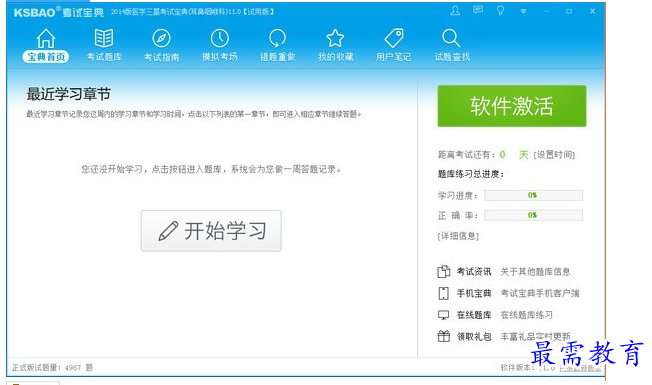This screenshot has height=385, width=652.
Task: Click the 学习进度 progress bar
Action: click(533, 195)
